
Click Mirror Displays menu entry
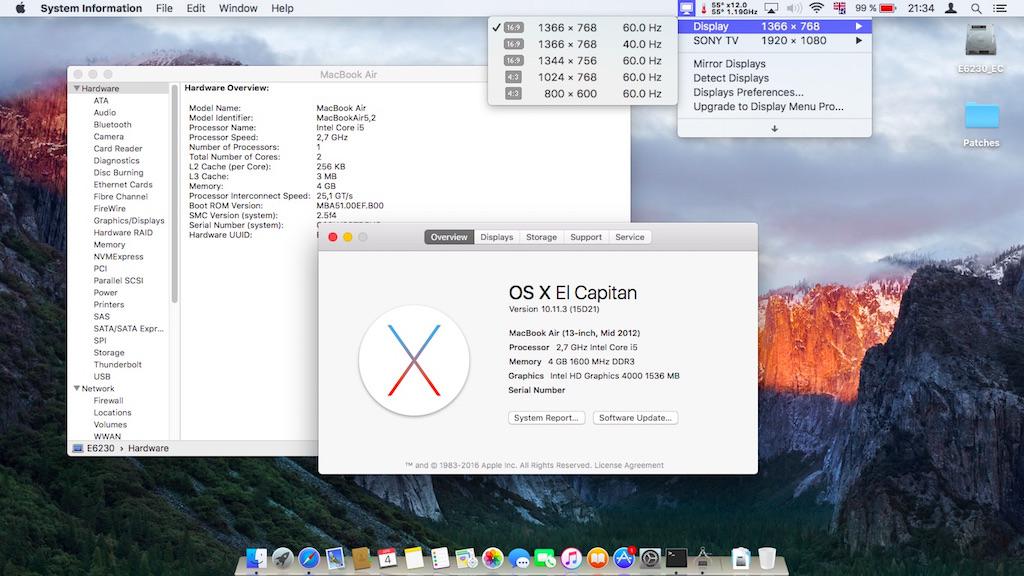tap(729, 64)
